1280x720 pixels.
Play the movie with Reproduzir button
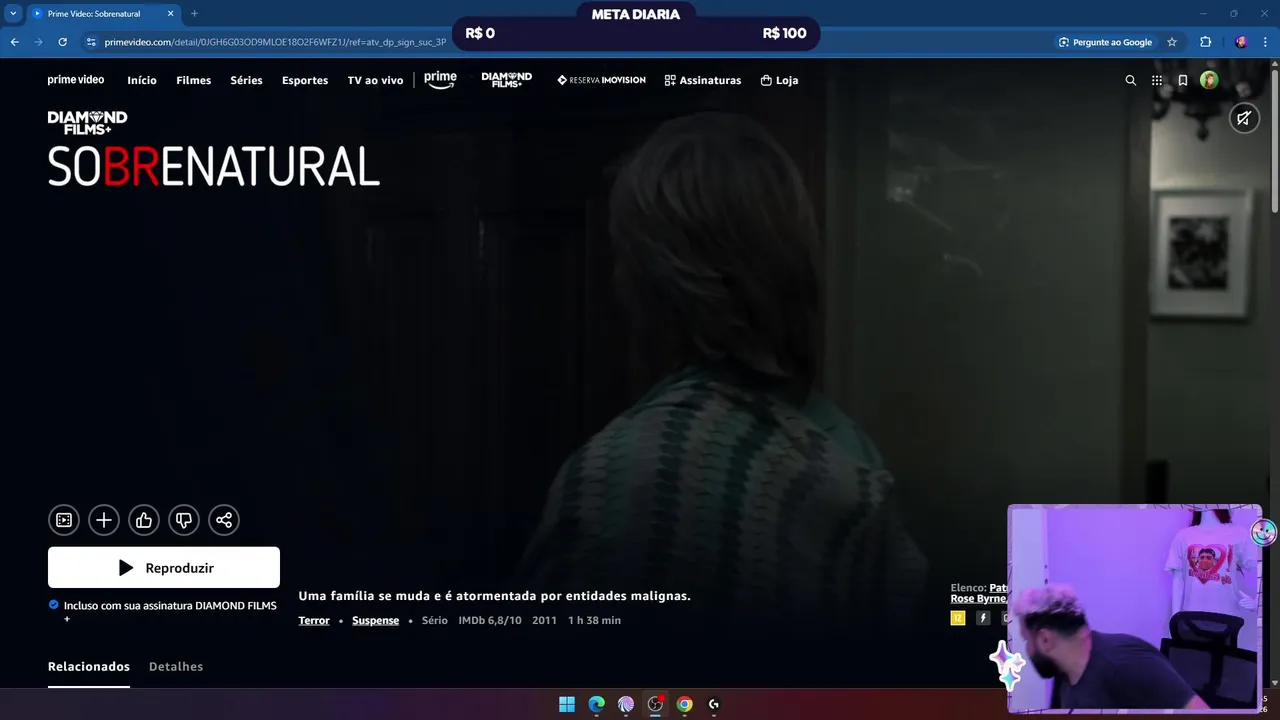(x=164, y=567)
